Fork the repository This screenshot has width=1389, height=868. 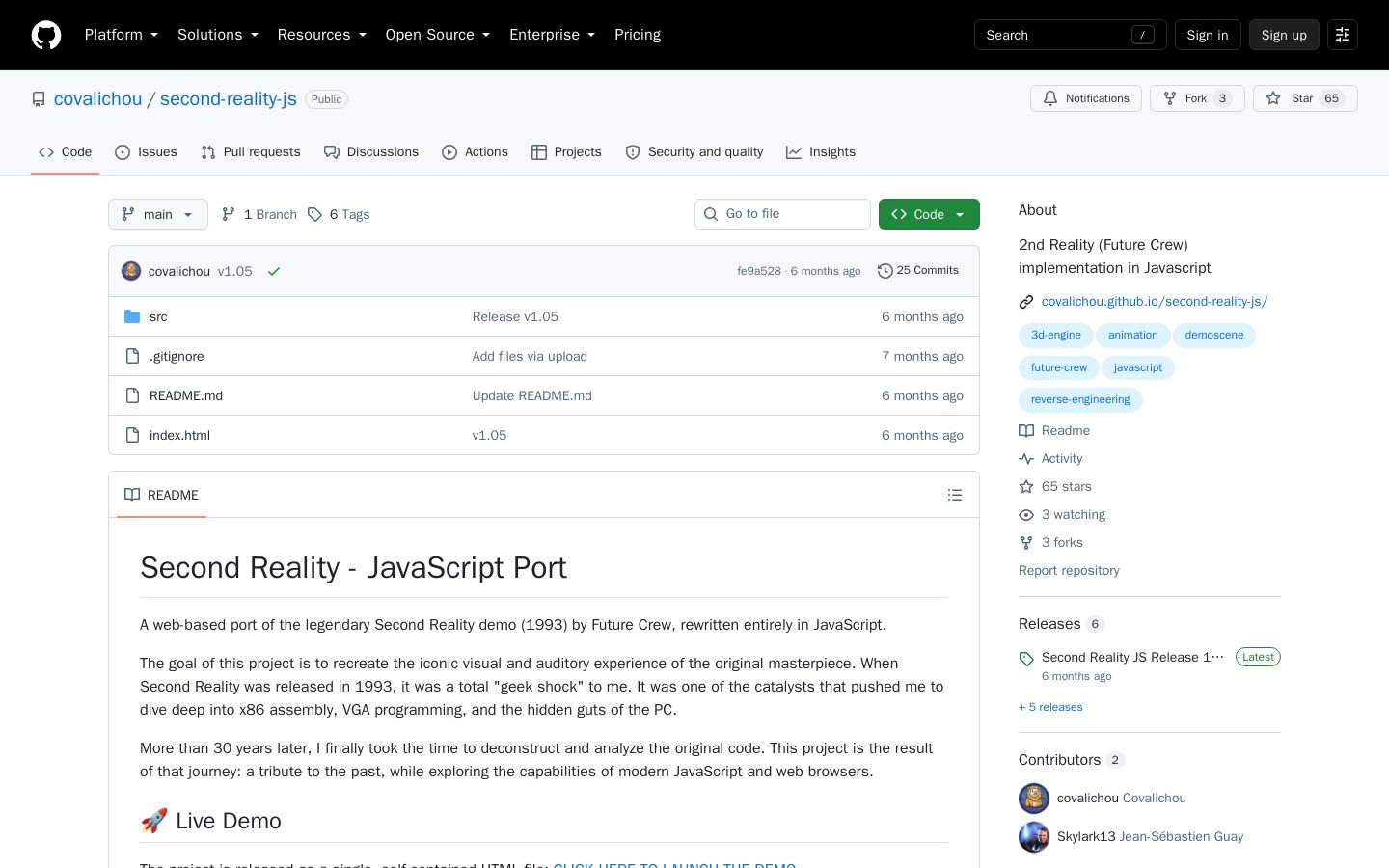click(x=1197, y=98)
